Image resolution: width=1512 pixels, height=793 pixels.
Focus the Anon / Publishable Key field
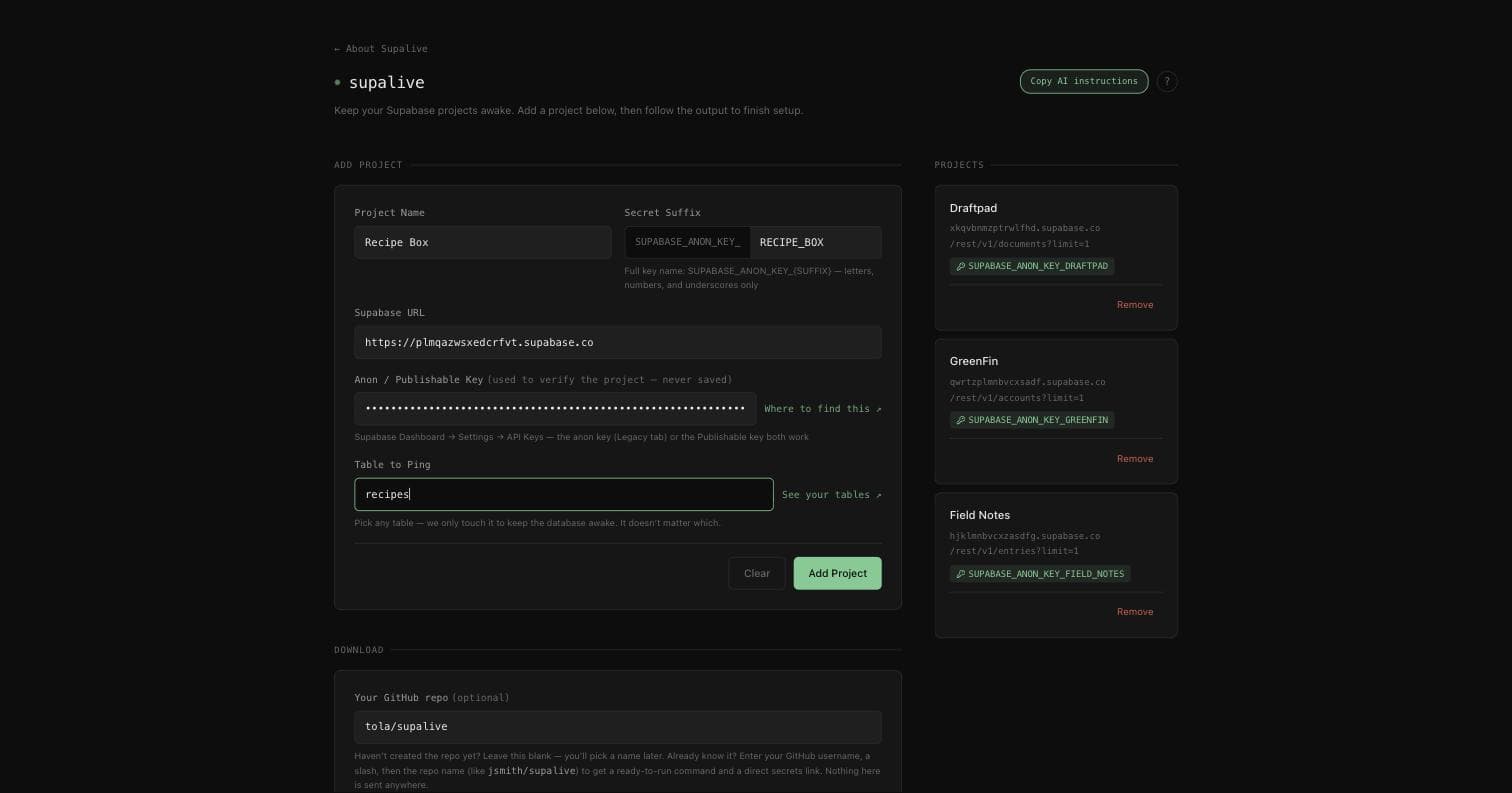pos(555,408)
